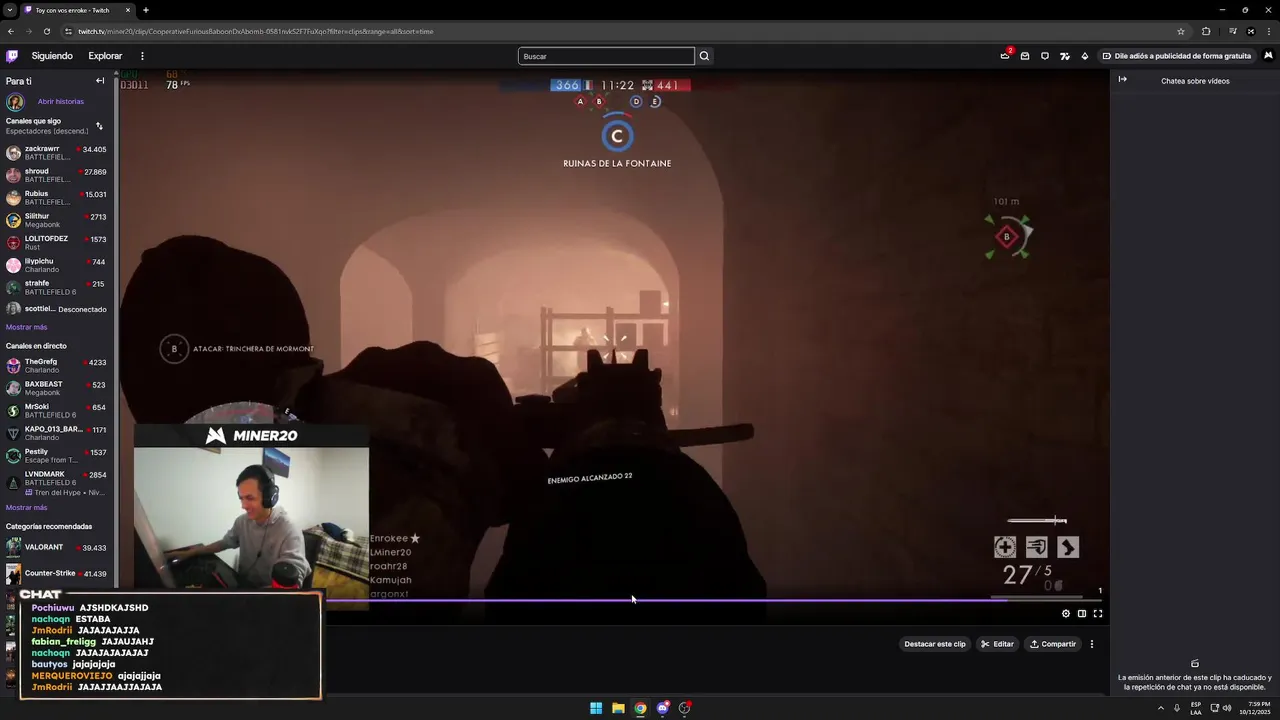Image resolution: width=1280 pixels, height=720 pixels.
Task: Open lilypichu channel in sidebar
Action: pos(57,265)
